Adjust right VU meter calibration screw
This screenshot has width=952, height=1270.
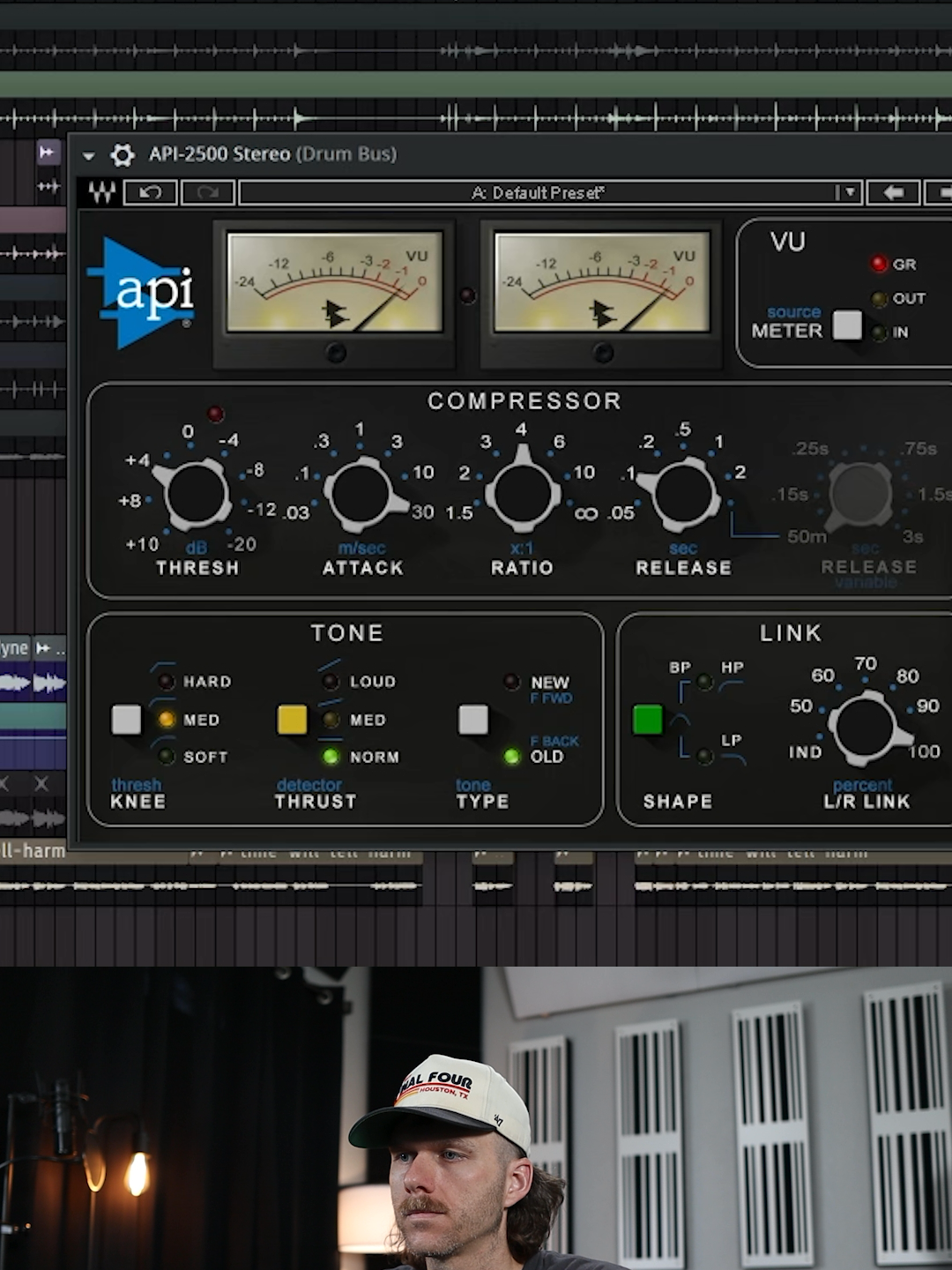tap(602, 353)
